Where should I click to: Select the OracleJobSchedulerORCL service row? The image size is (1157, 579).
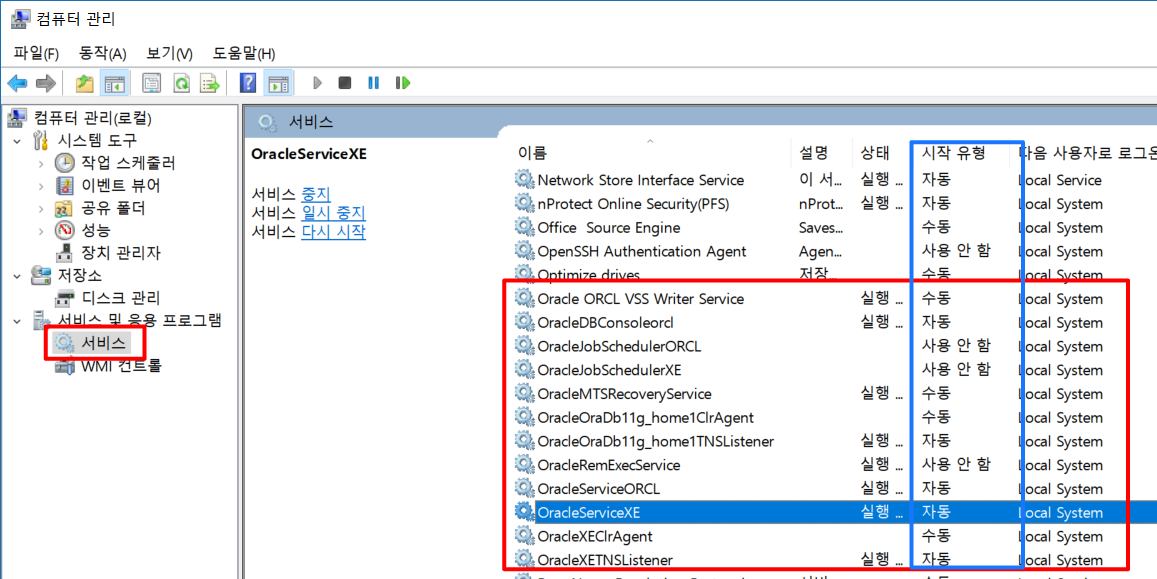click(835, 346)
